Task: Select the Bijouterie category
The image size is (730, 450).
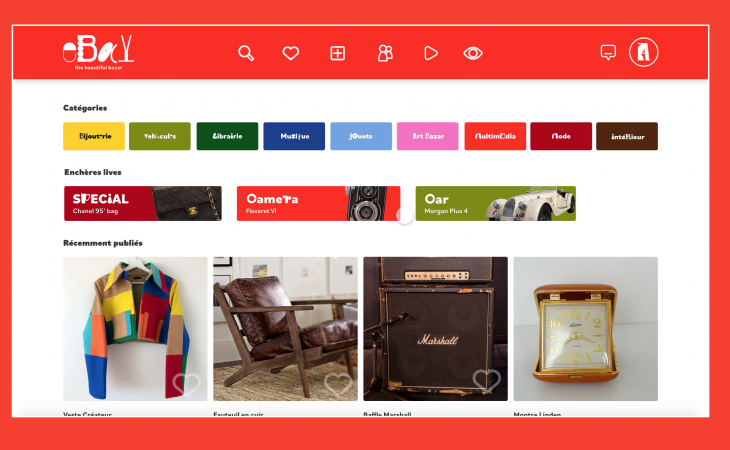Action: 94,136
